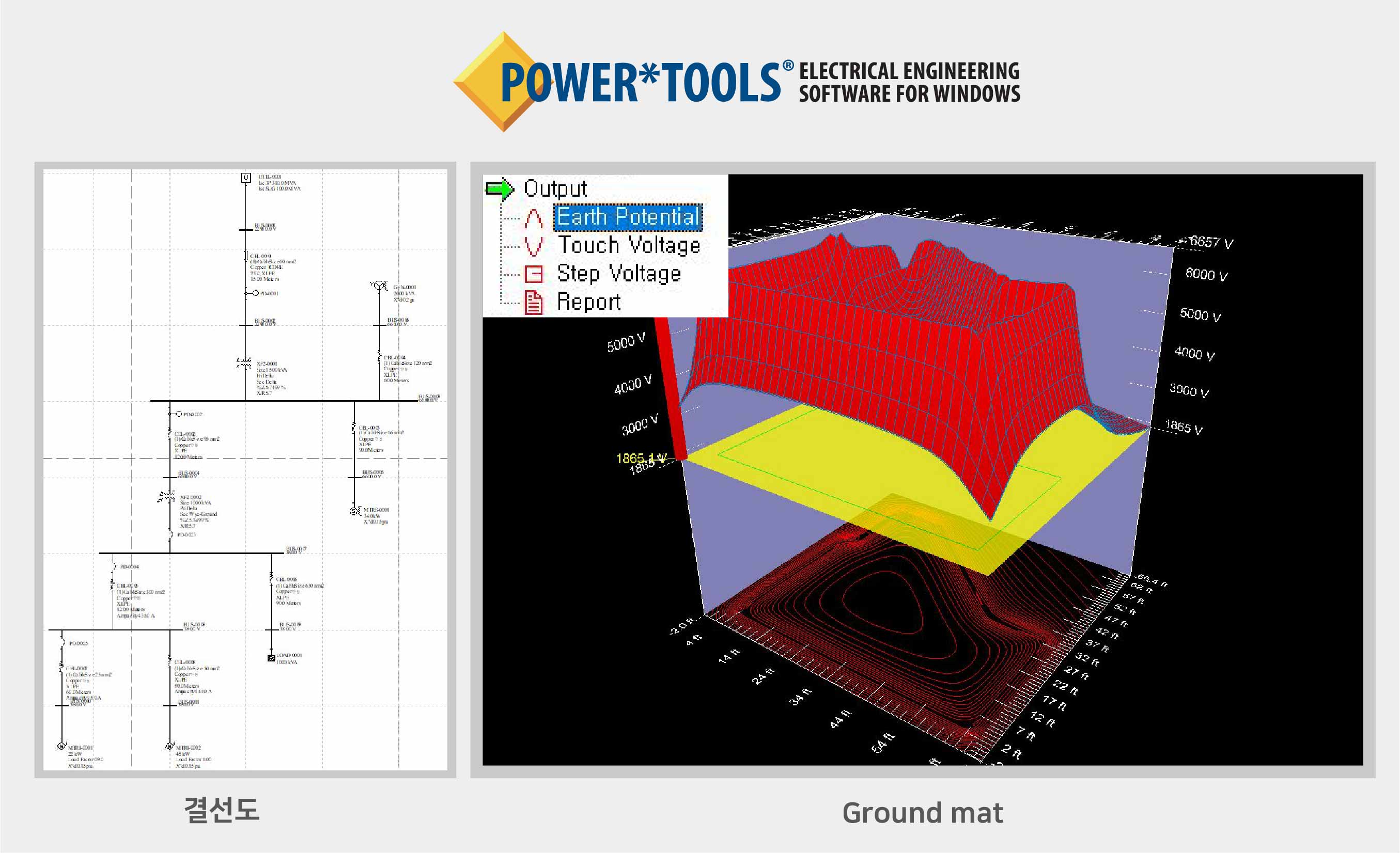
Task: Click the green arrow Output icon
Action: click(500, 189)
